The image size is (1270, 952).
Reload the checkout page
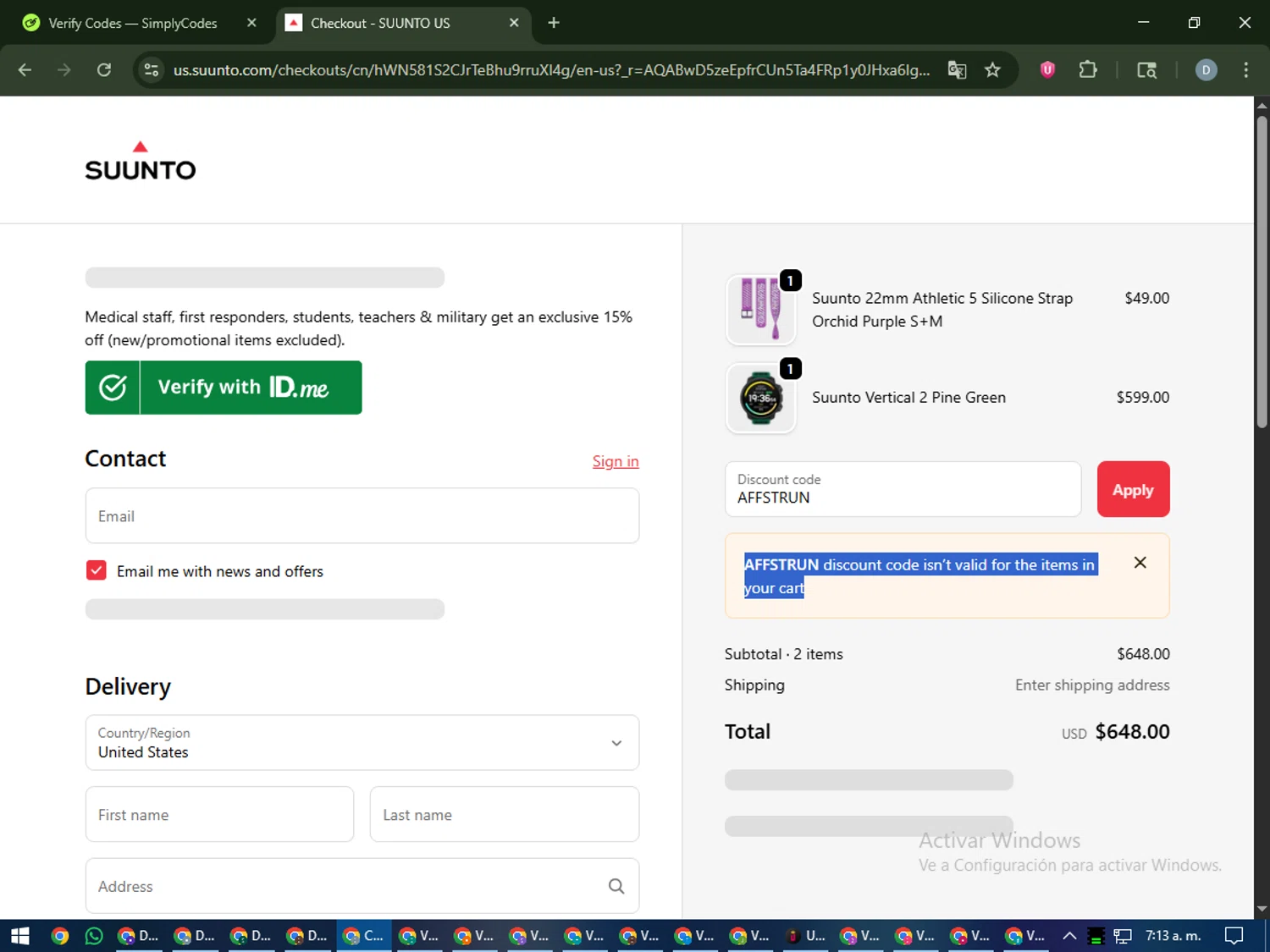[104, 70]
